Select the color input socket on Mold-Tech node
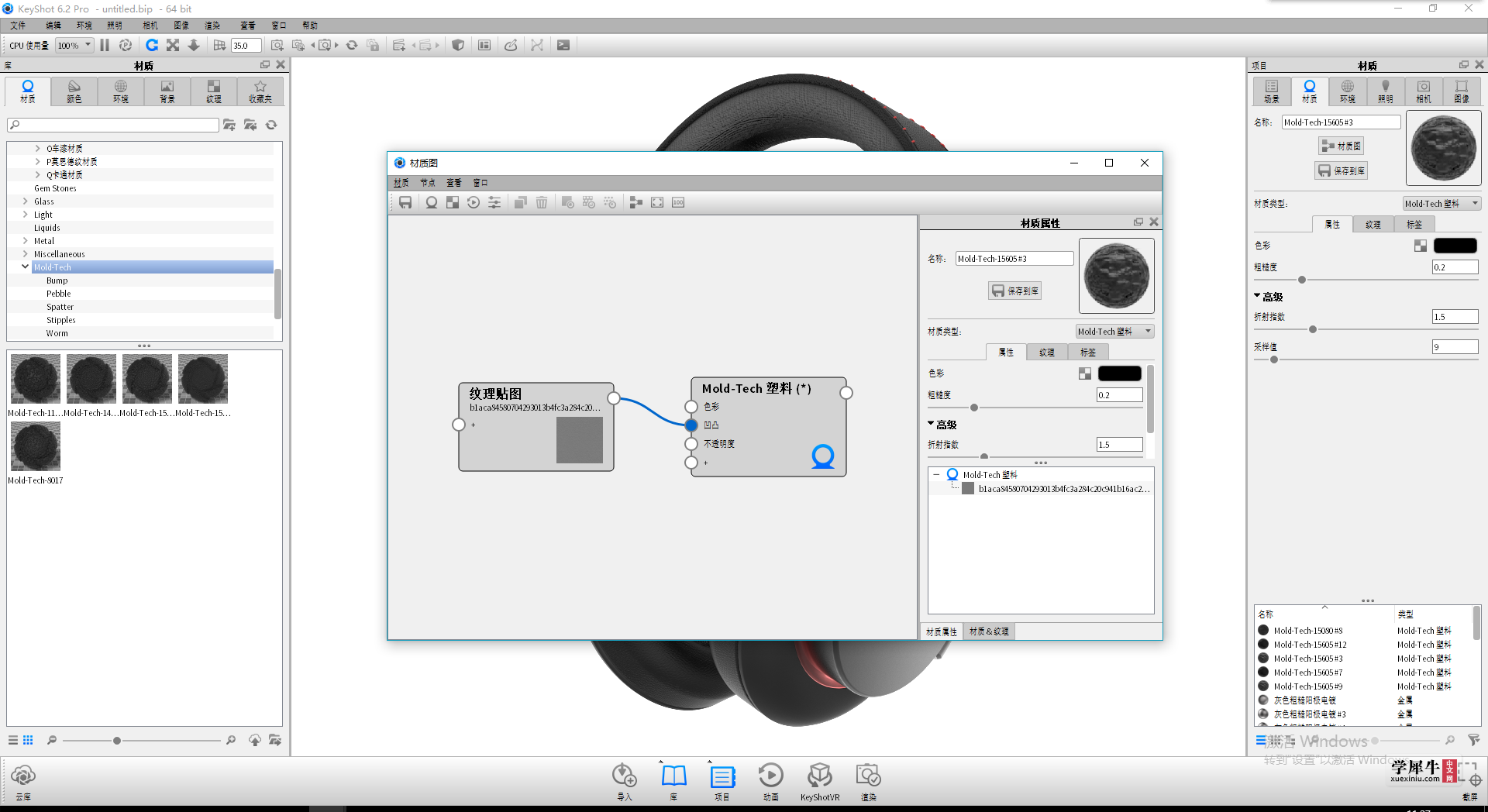This screenshot has width=1488, height=812. pos(691,406)
